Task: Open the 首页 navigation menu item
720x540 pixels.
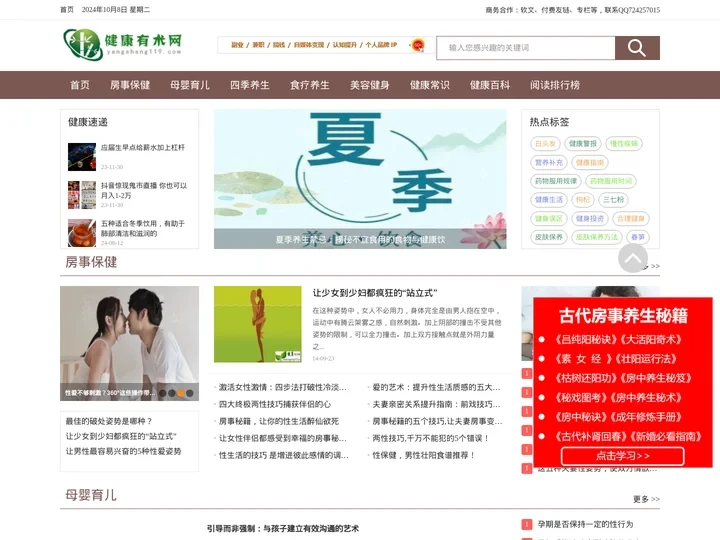Action: [80, 85]
